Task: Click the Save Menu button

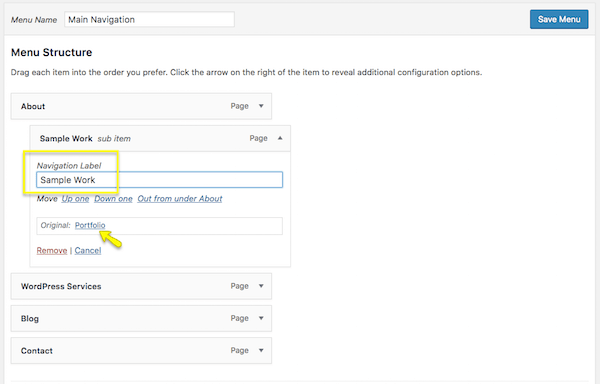Action: [559, 19]
